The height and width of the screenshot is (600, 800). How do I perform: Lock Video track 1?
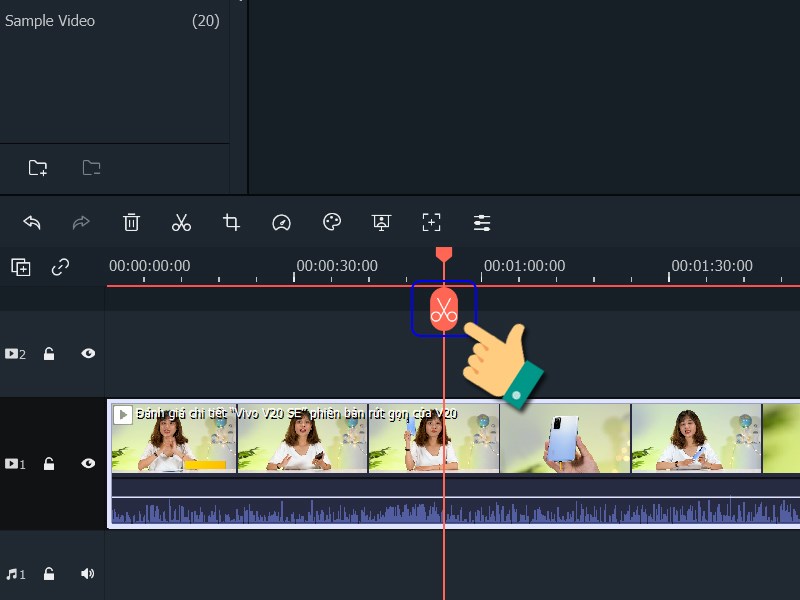click(x=49, y=463)
